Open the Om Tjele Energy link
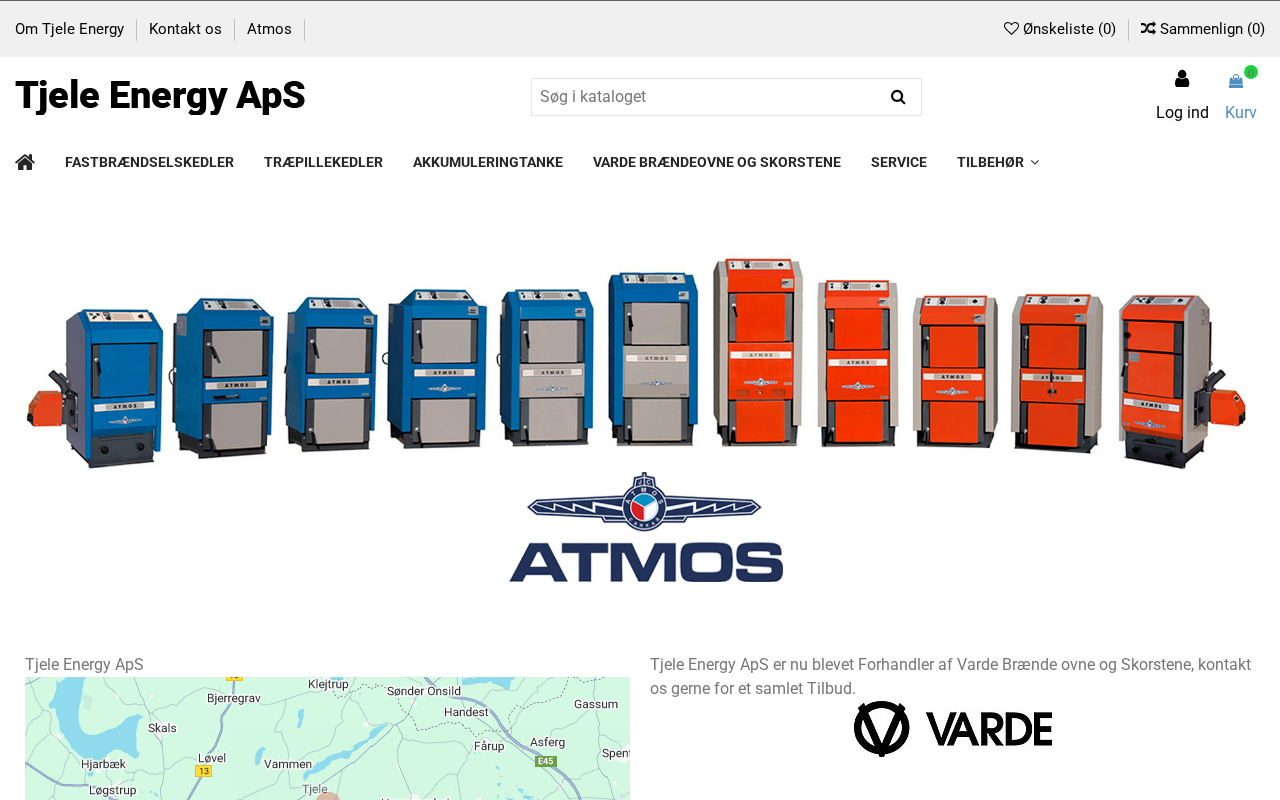The height and width of the screenshot is (800, 1280). coord(70,29)
